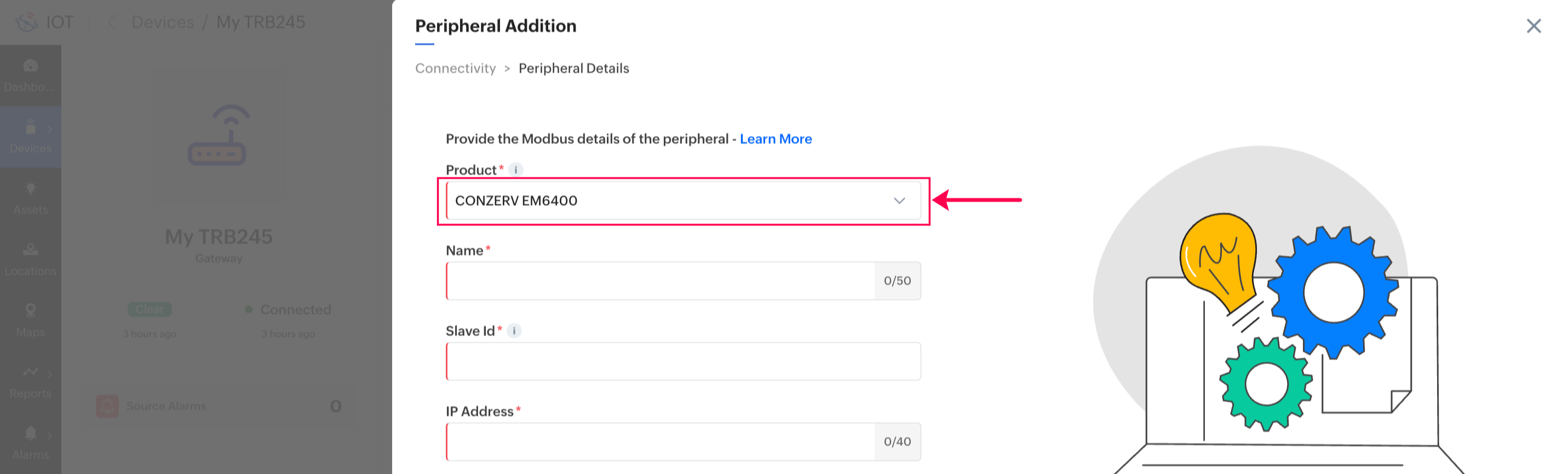The image size is (1568, 474).
Task: Select the Peripheral Details breadcrumb step
Action: (573, 68)
